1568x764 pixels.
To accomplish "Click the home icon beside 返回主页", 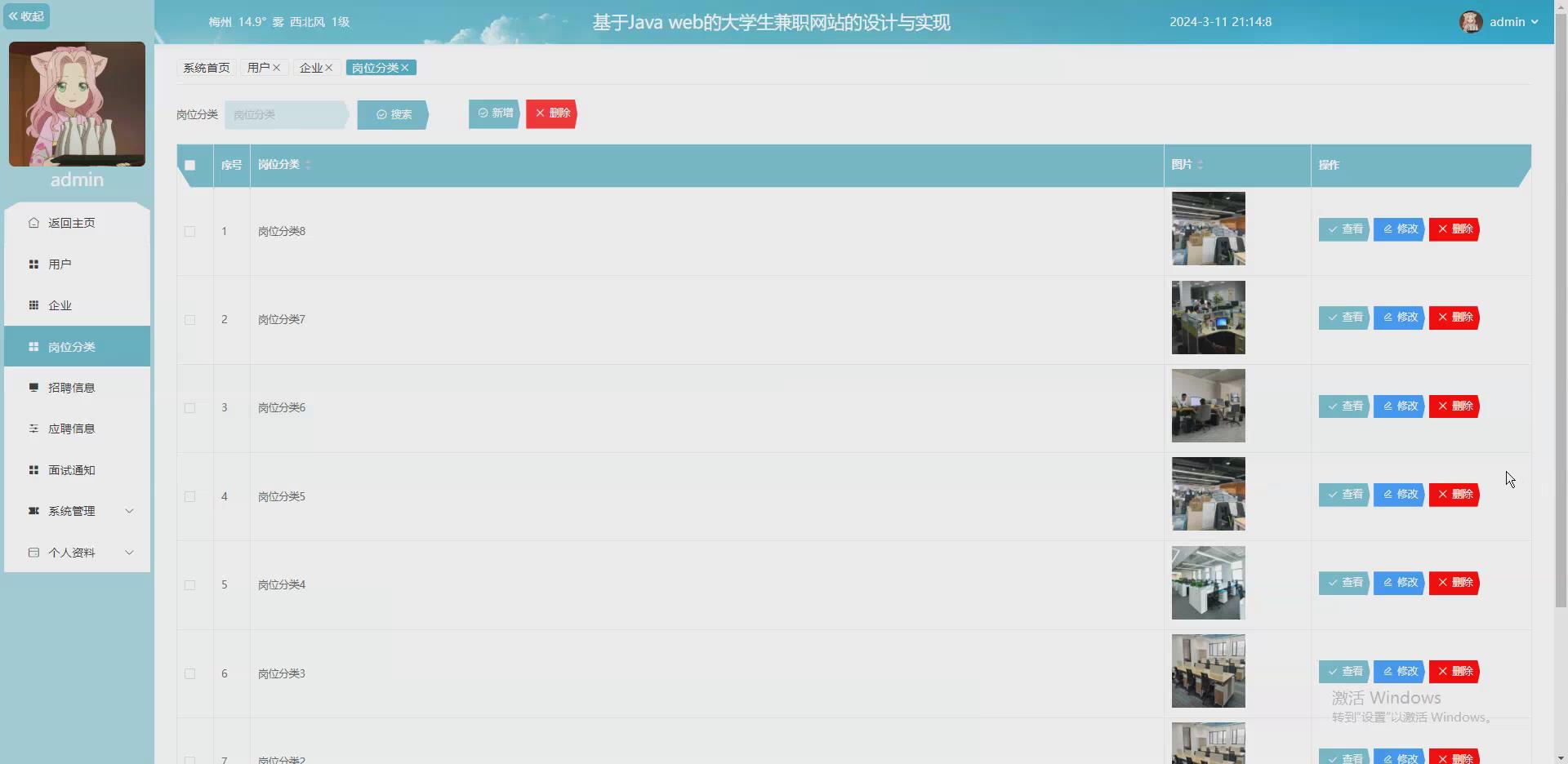I will (33, 223).
